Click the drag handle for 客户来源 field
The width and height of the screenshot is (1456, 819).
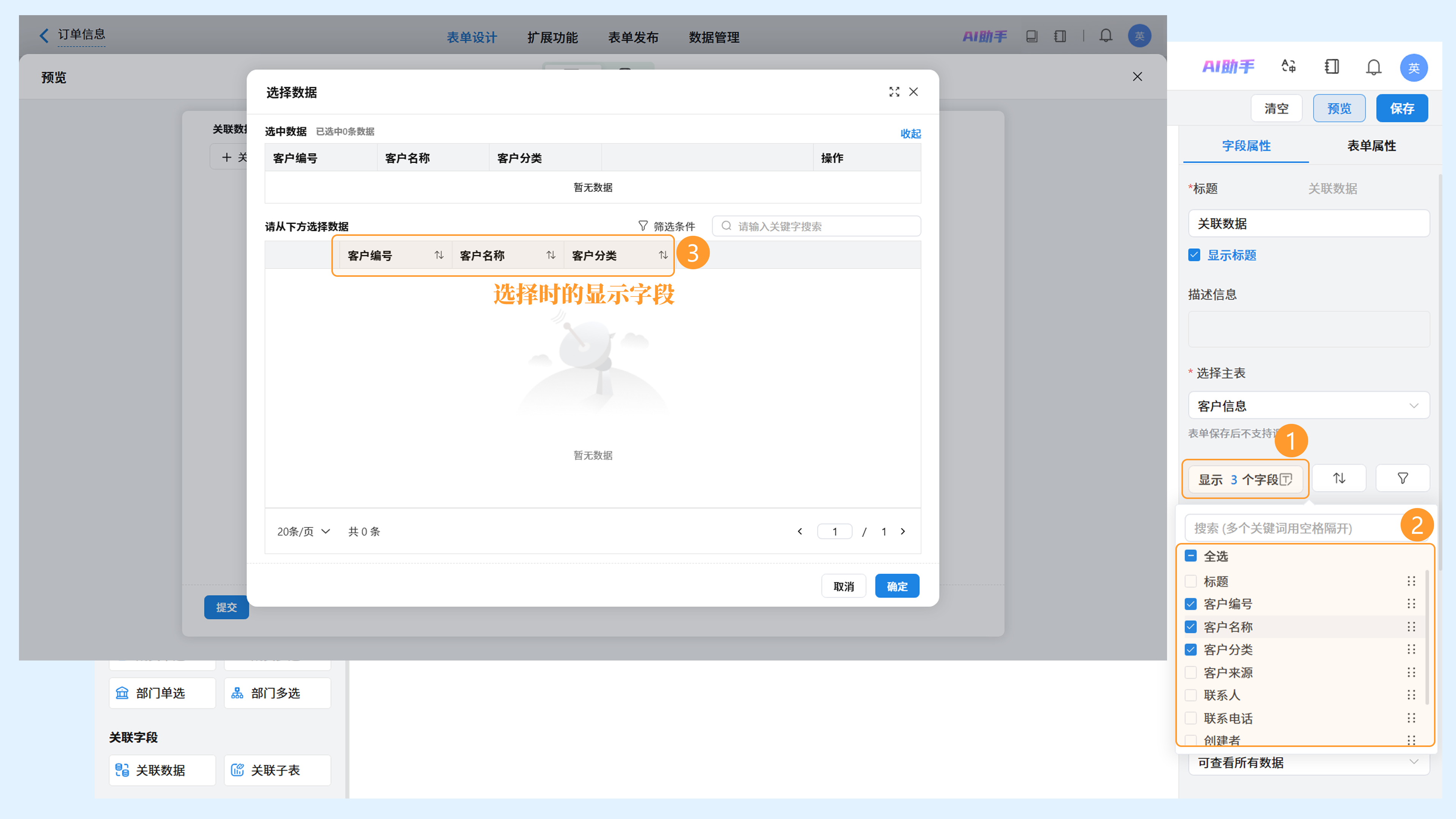click(x=1411, y=673)
